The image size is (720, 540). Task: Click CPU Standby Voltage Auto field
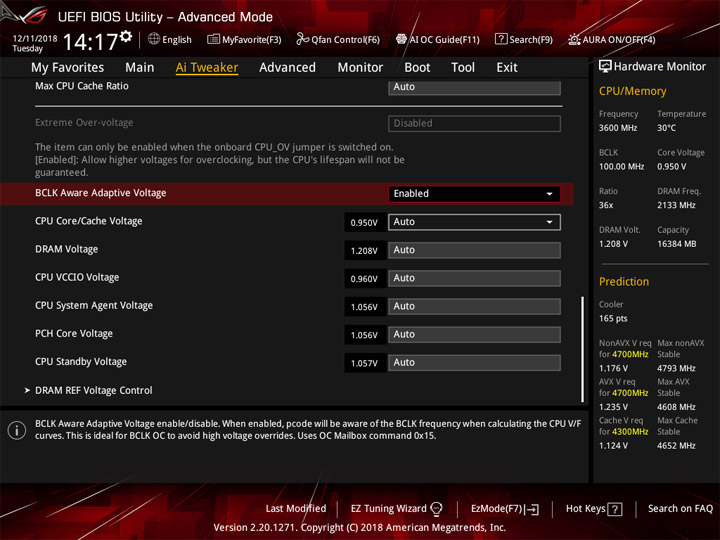(x=474, y=363)
